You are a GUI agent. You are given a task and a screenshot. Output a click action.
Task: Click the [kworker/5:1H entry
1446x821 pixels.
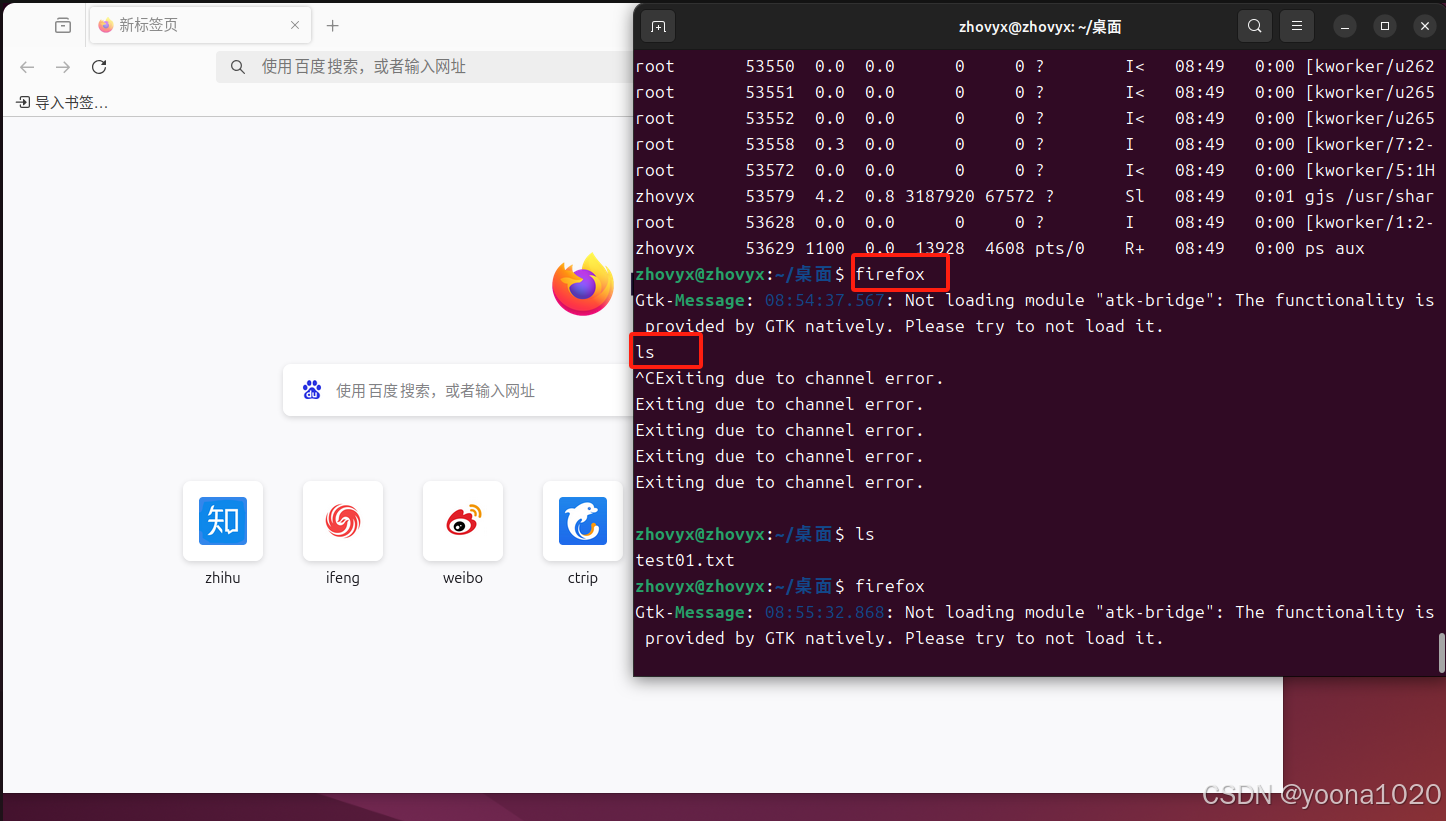tap(1369, 170)
